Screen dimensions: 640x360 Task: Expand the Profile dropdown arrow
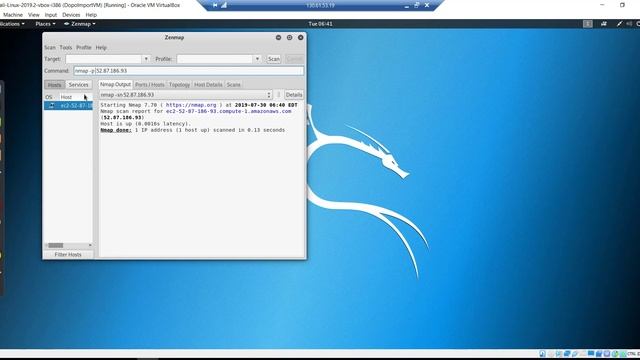[x=257, y=59]
